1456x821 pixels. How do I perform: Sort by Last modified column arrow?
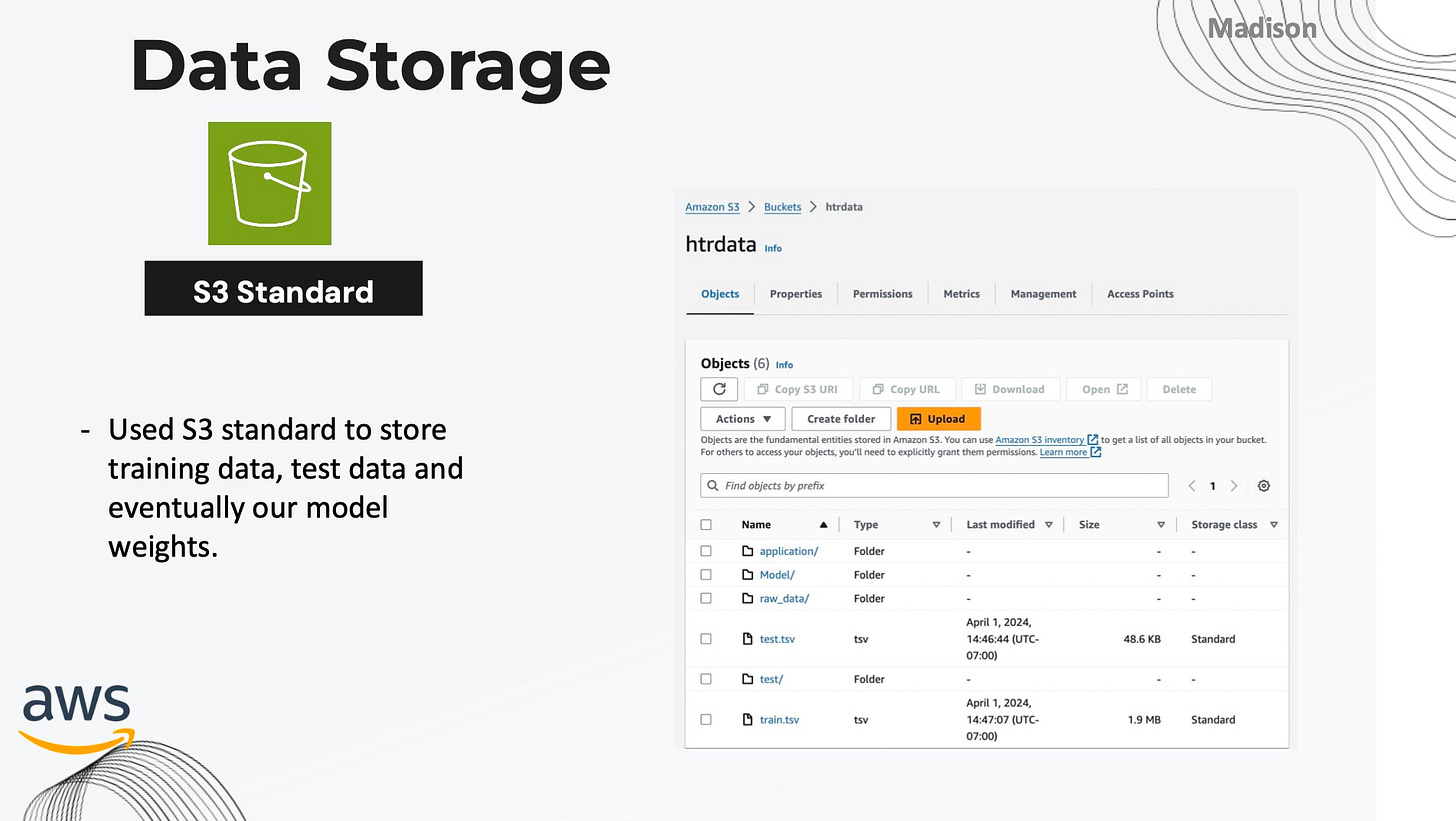point(1049,525)
